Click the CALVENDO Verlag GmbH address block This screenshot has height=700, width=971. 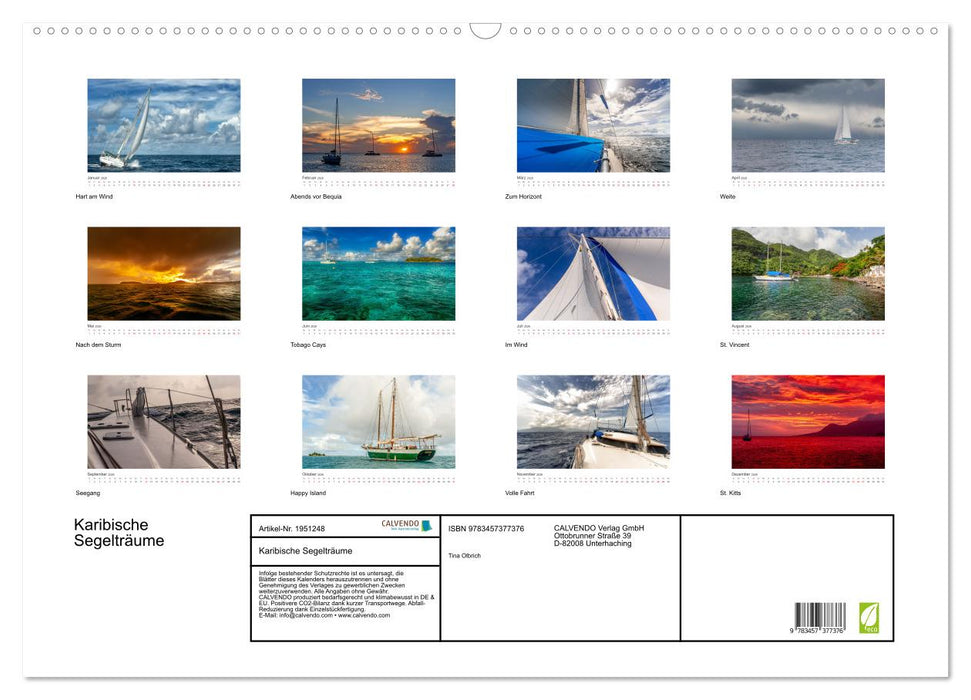click(597, 533)
